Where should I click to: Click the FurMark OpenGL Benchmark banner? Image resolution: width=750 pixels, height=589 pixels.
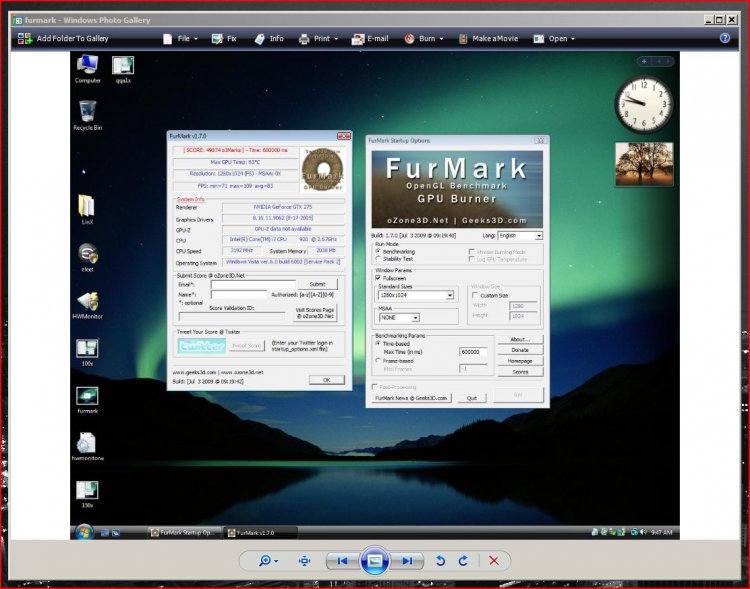tap(457, 189)
